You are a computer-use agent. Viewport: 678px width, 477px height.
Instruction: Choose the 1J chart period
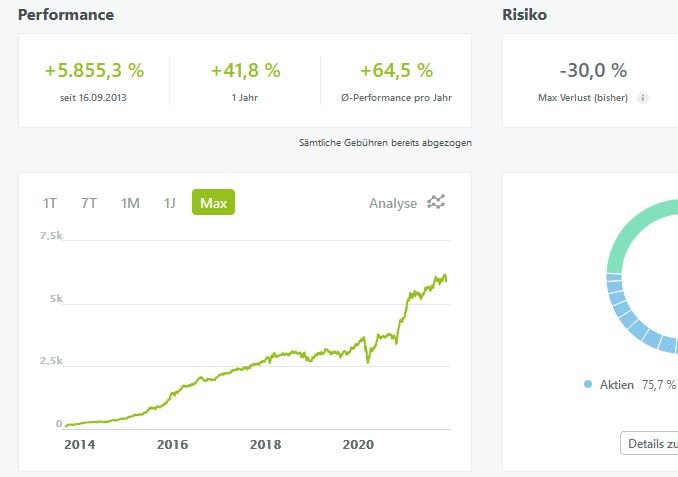170,203
